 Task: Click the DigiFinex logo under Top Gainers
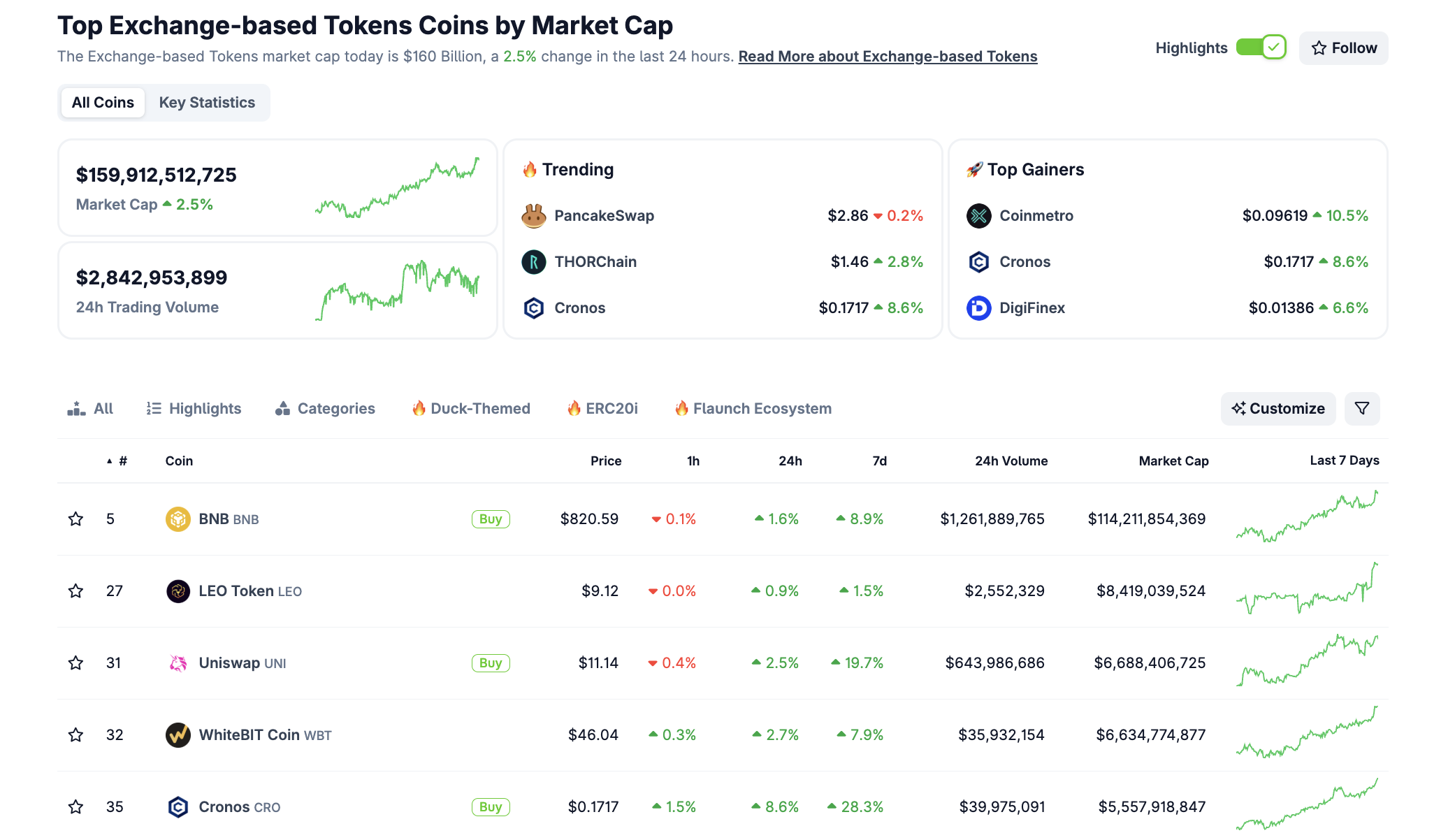click(x=978, y=307)
